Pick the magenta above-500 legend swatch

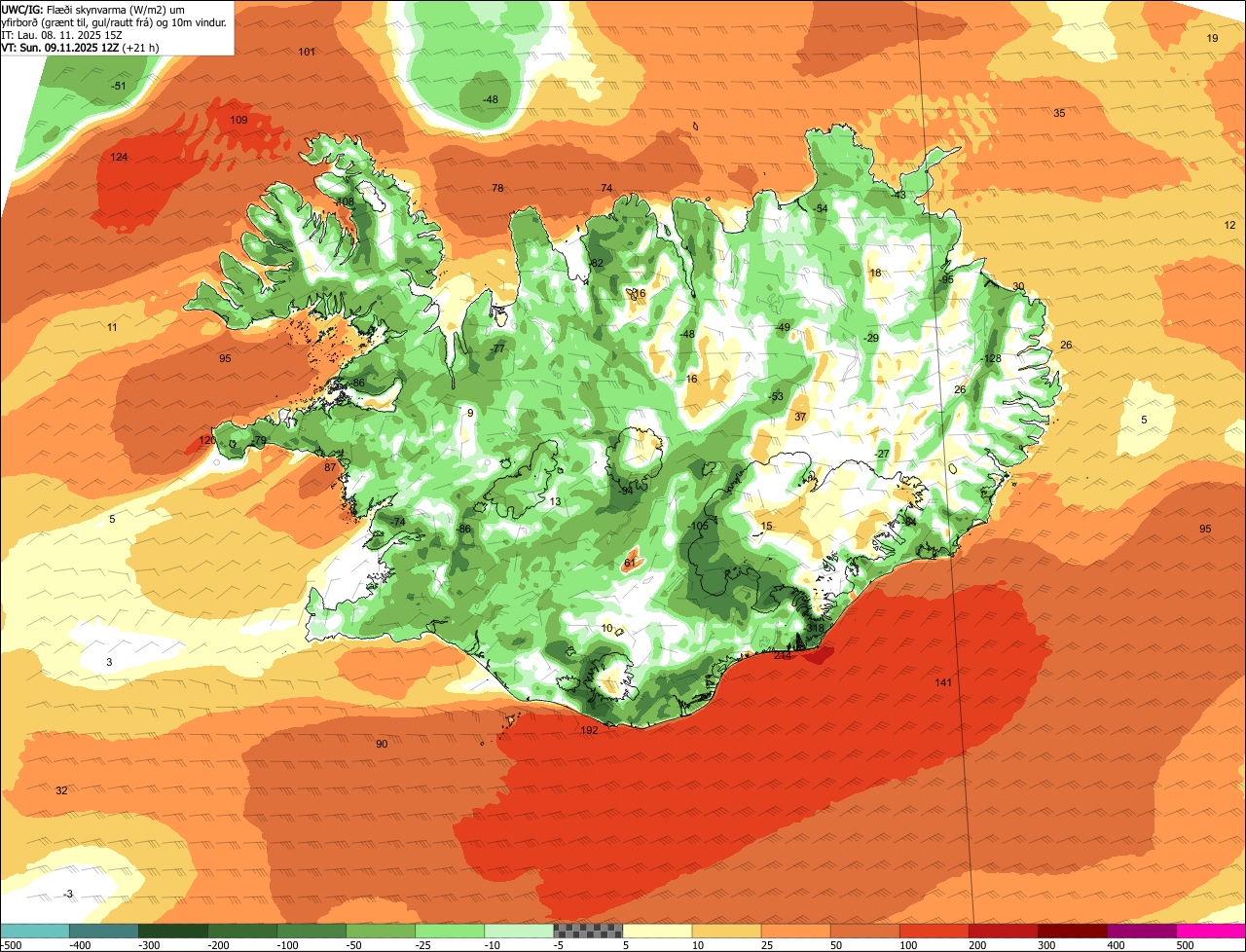pyautogui.click(x=1210, y=930)
